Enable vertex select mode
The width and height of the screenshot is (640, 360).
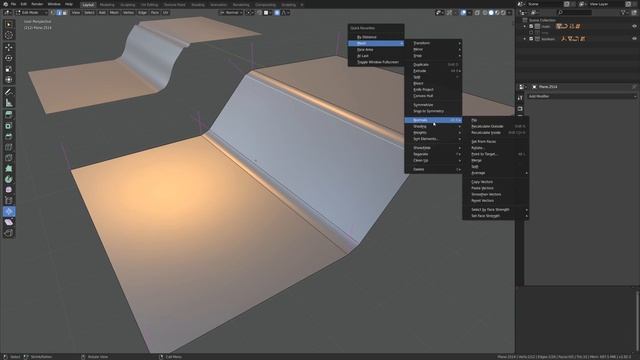coord(53,13)
